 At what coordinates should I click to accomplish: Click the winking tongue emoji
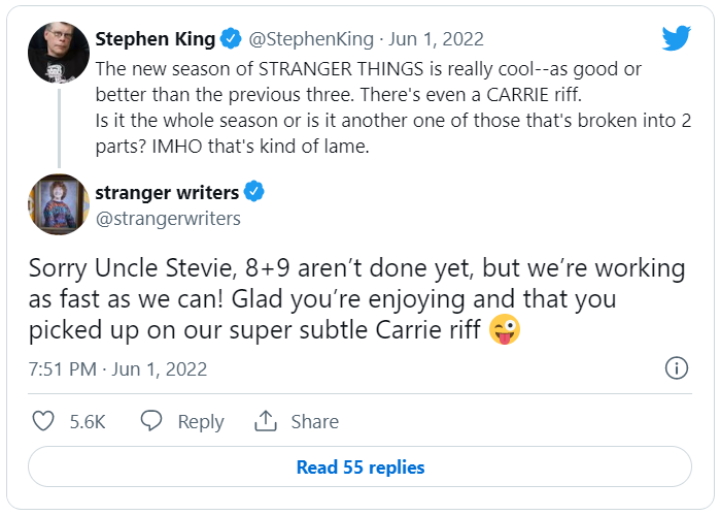(x=504, y=331)
